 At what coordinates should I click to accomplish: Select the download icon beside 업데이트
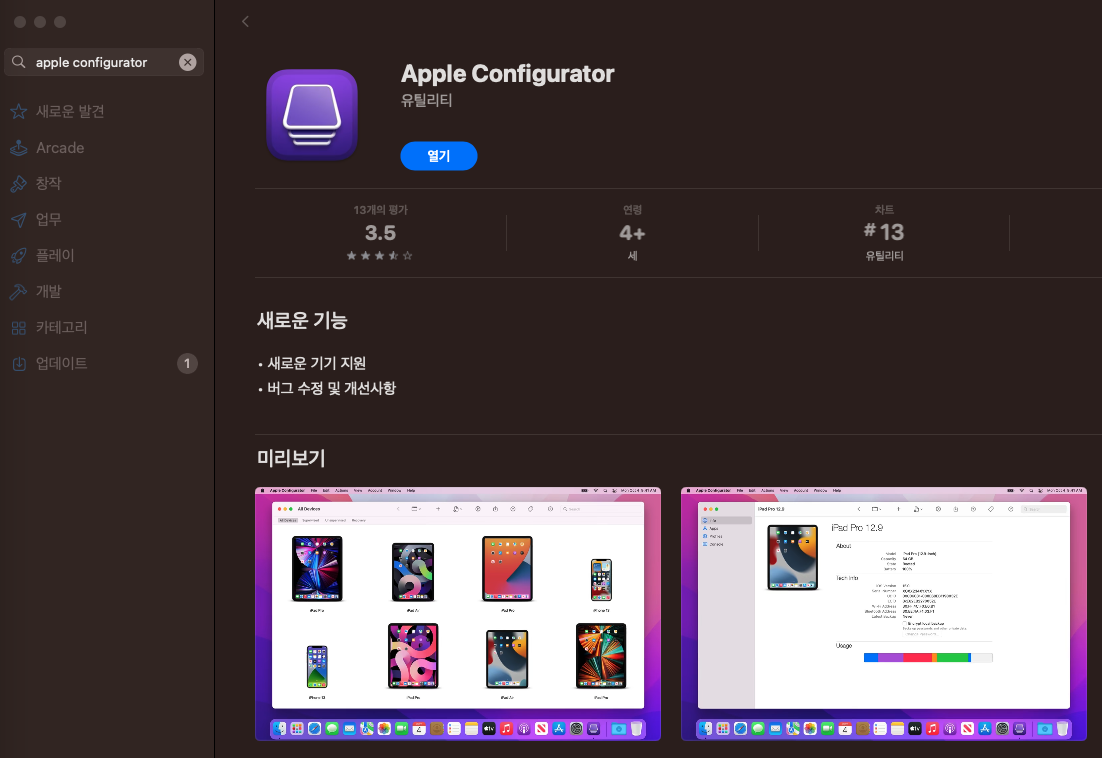[19, 363]
